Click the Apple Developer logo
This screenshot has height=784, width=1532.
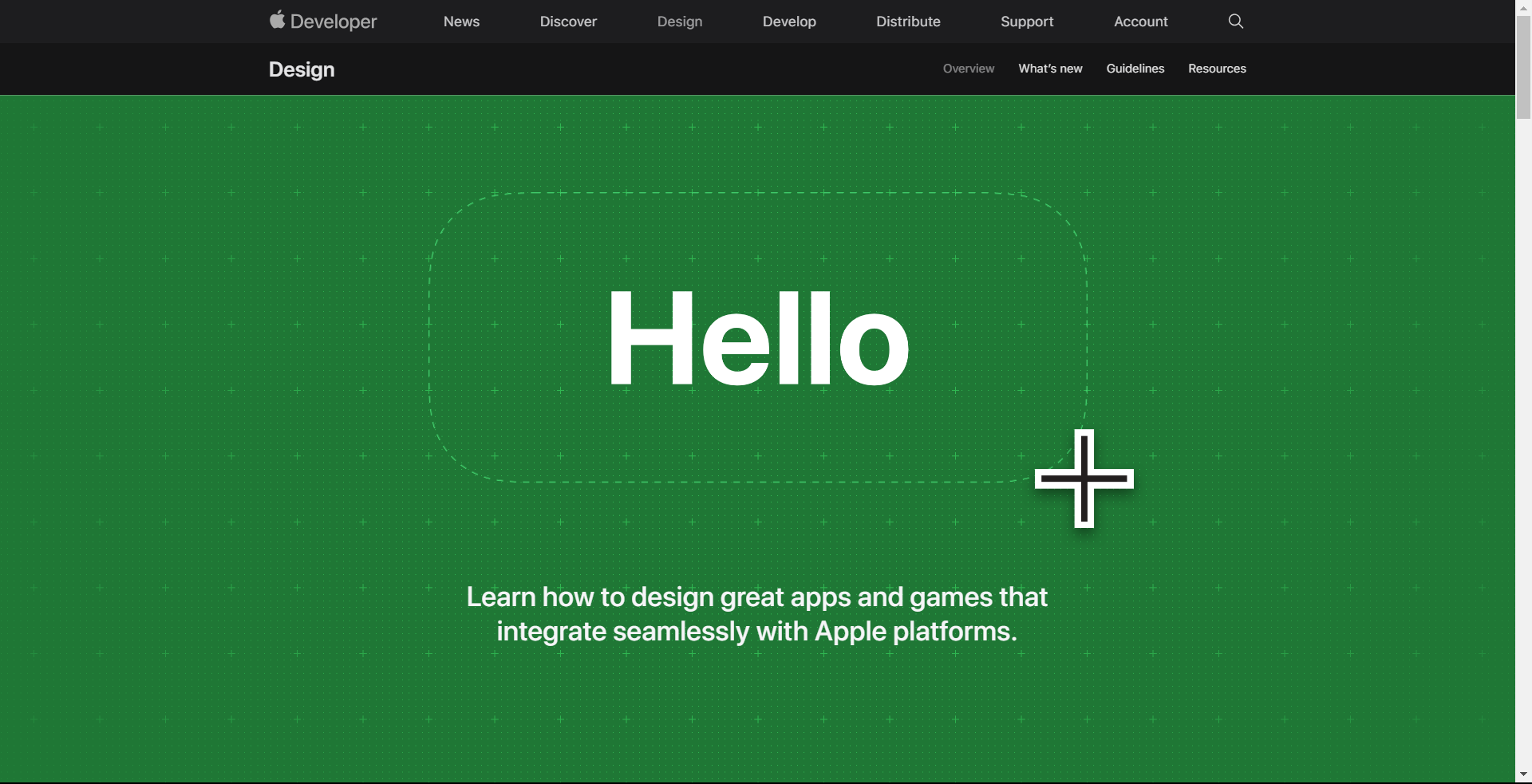[x=323, y=22]
